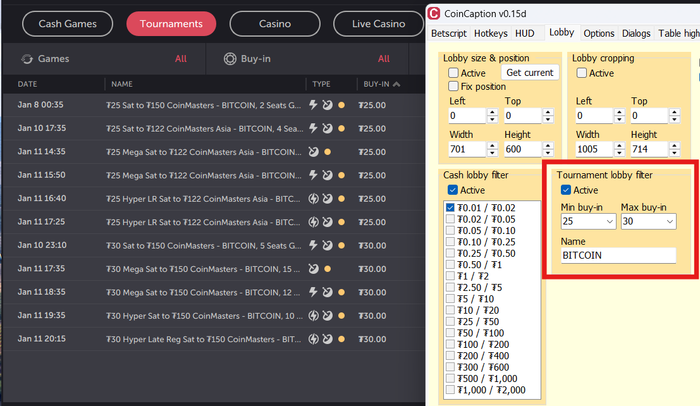Select the Jan 11 18:35 tournament name
Image resolution: width=700 pixels, height=406 pixels.
pos(204,293)
